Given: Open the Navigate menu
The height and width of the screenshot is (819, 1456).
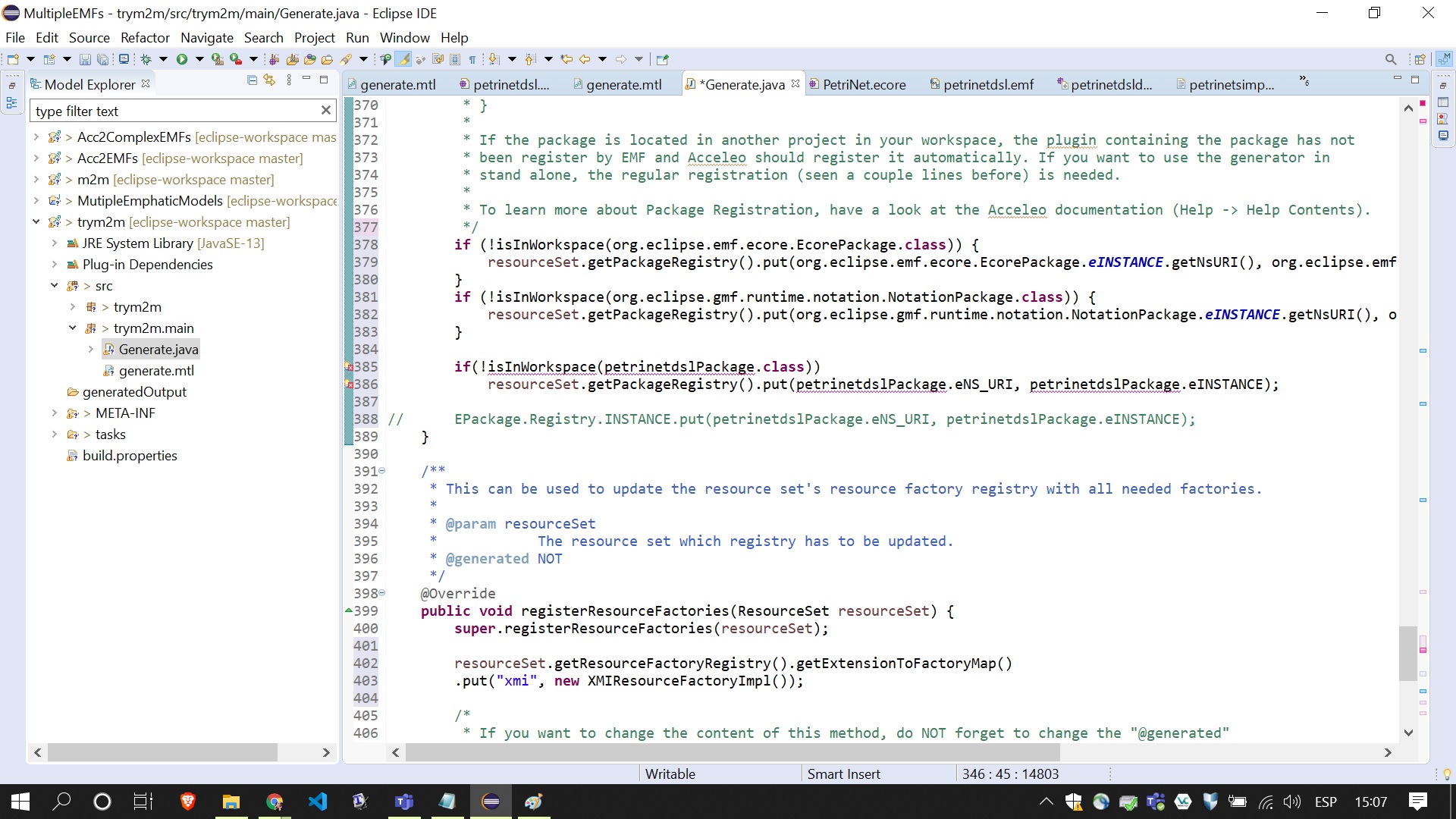Looking at the screenshot, I should (207, 38).
